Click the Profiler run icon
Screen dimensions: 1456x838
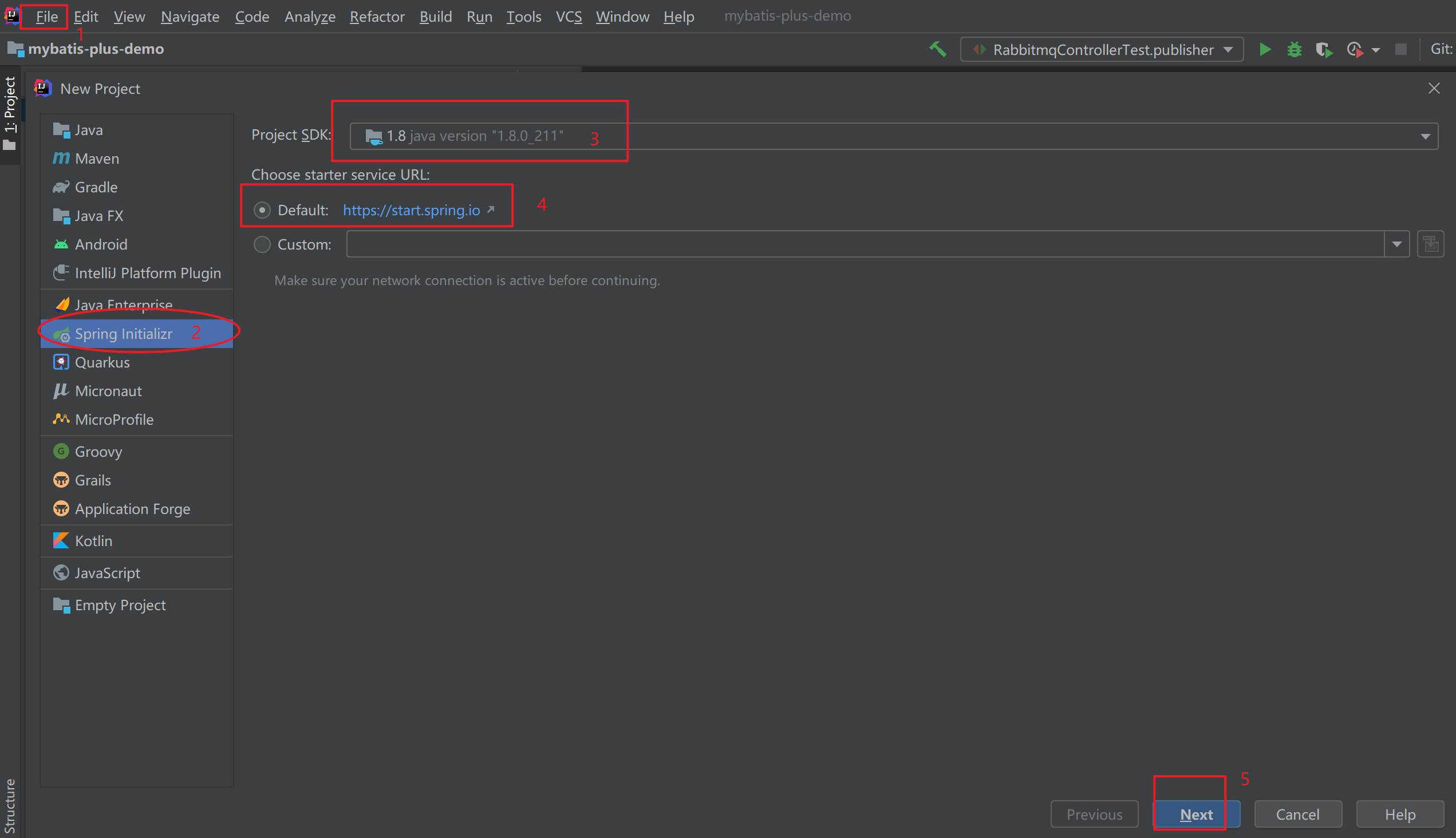coord(1355,50)
